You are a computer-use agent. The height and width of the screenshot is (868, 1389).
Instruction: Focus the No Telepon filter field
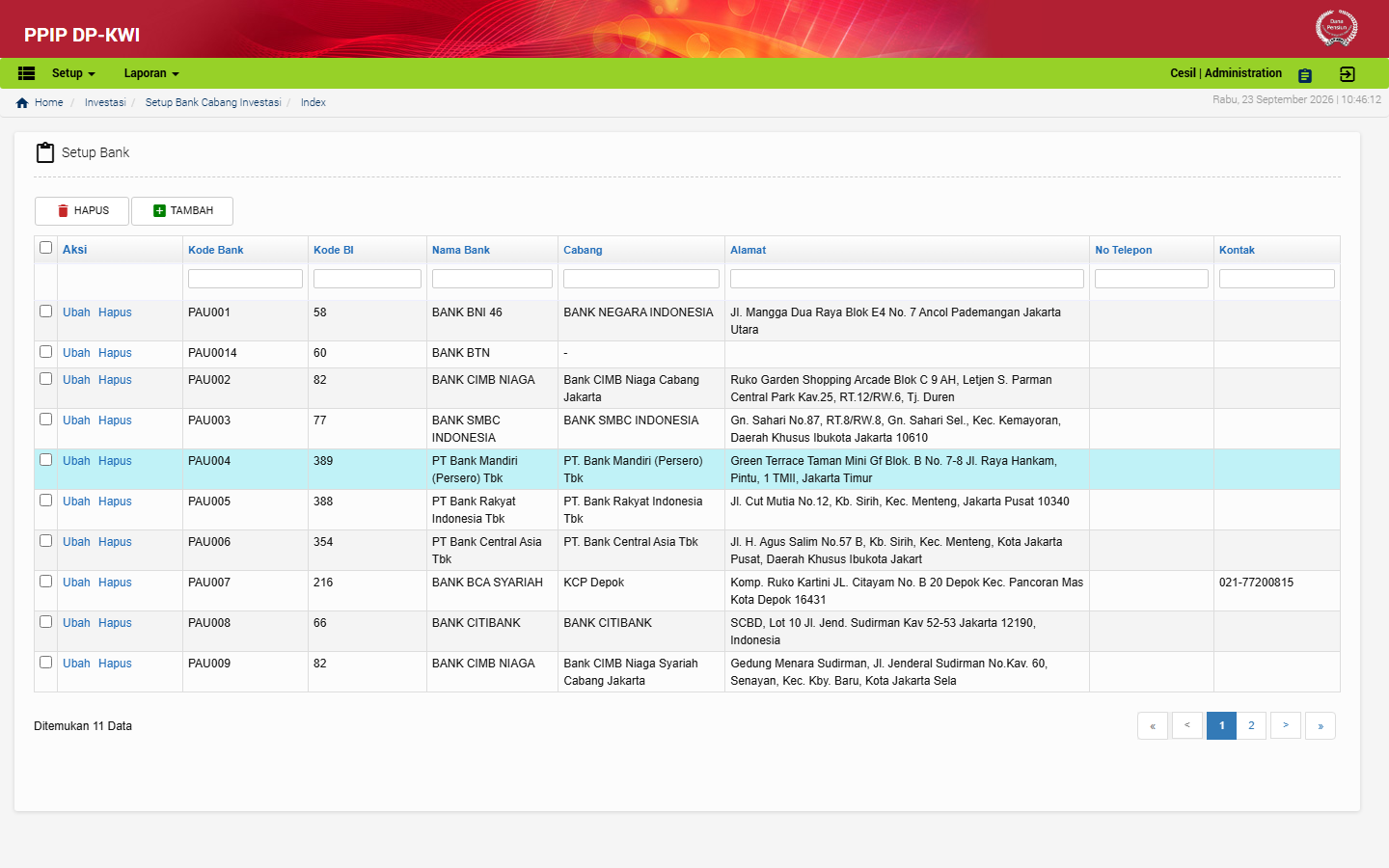pos(1152,279)
